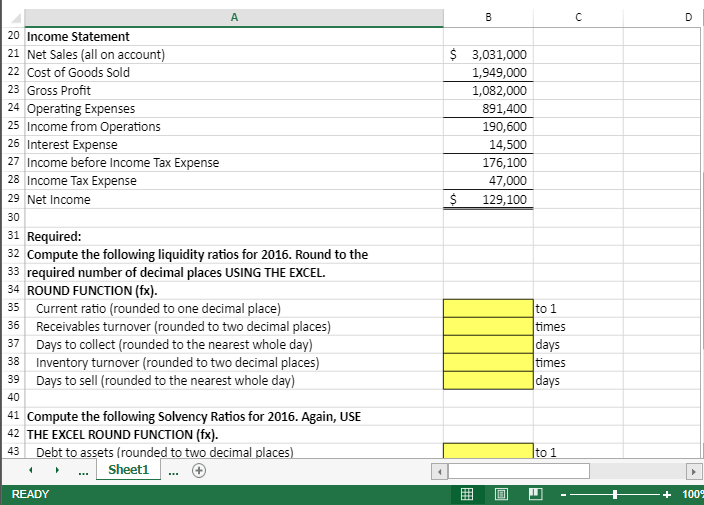This screenshot has width=704, height=505.
Task: Click 'Income before Income Tax Expense' label
Action: point(123,162)
